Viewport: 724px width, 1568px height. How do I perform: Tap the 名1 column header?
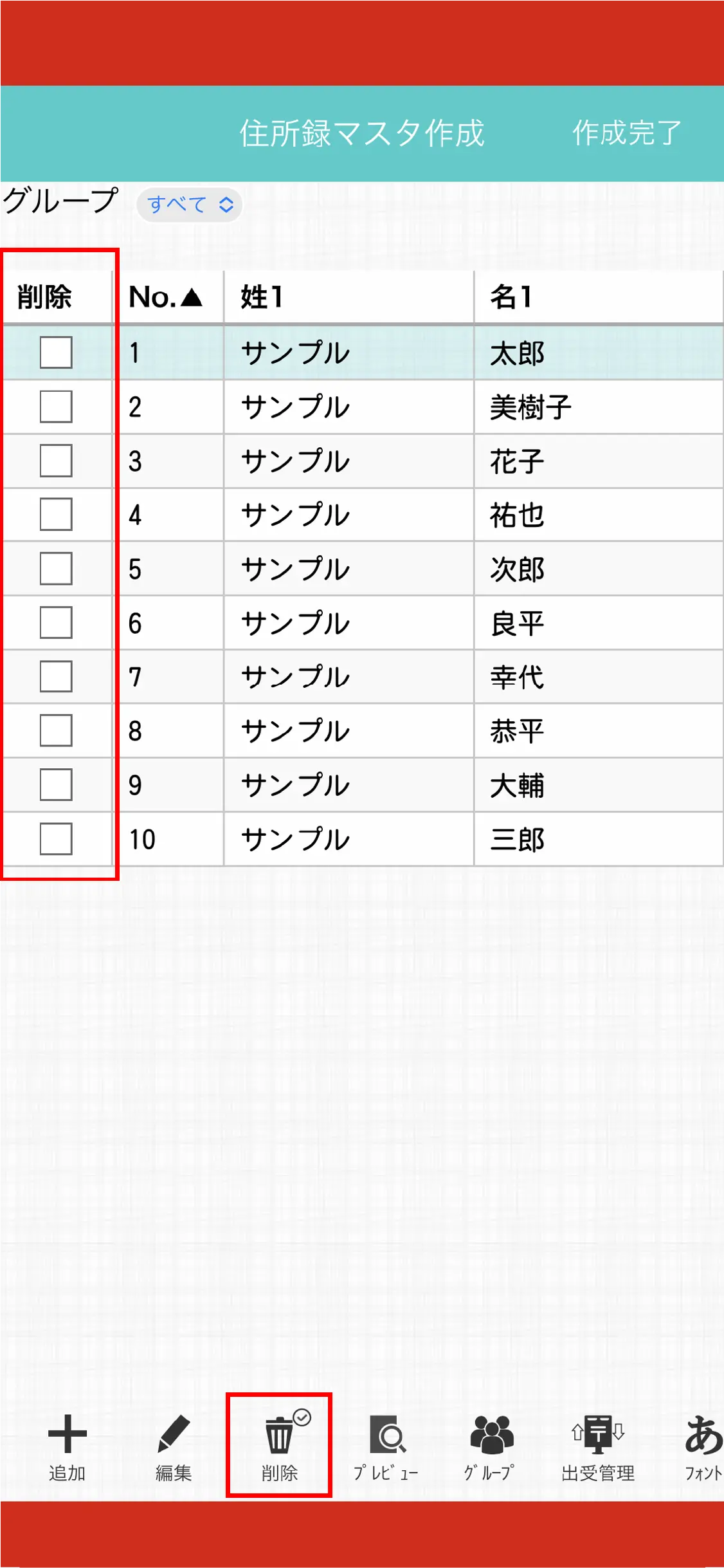click(598, 297)
